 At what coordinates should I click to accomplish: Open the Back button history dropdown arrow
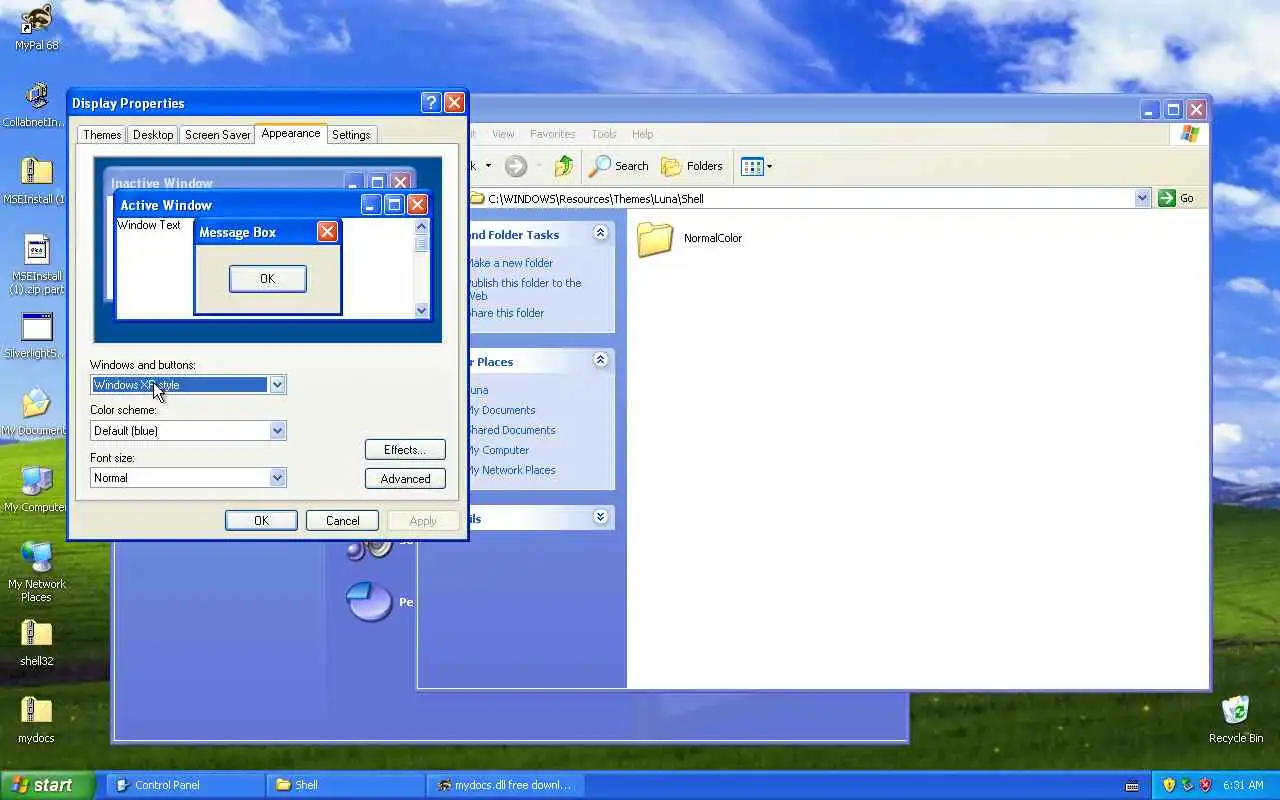coord(488,166)
